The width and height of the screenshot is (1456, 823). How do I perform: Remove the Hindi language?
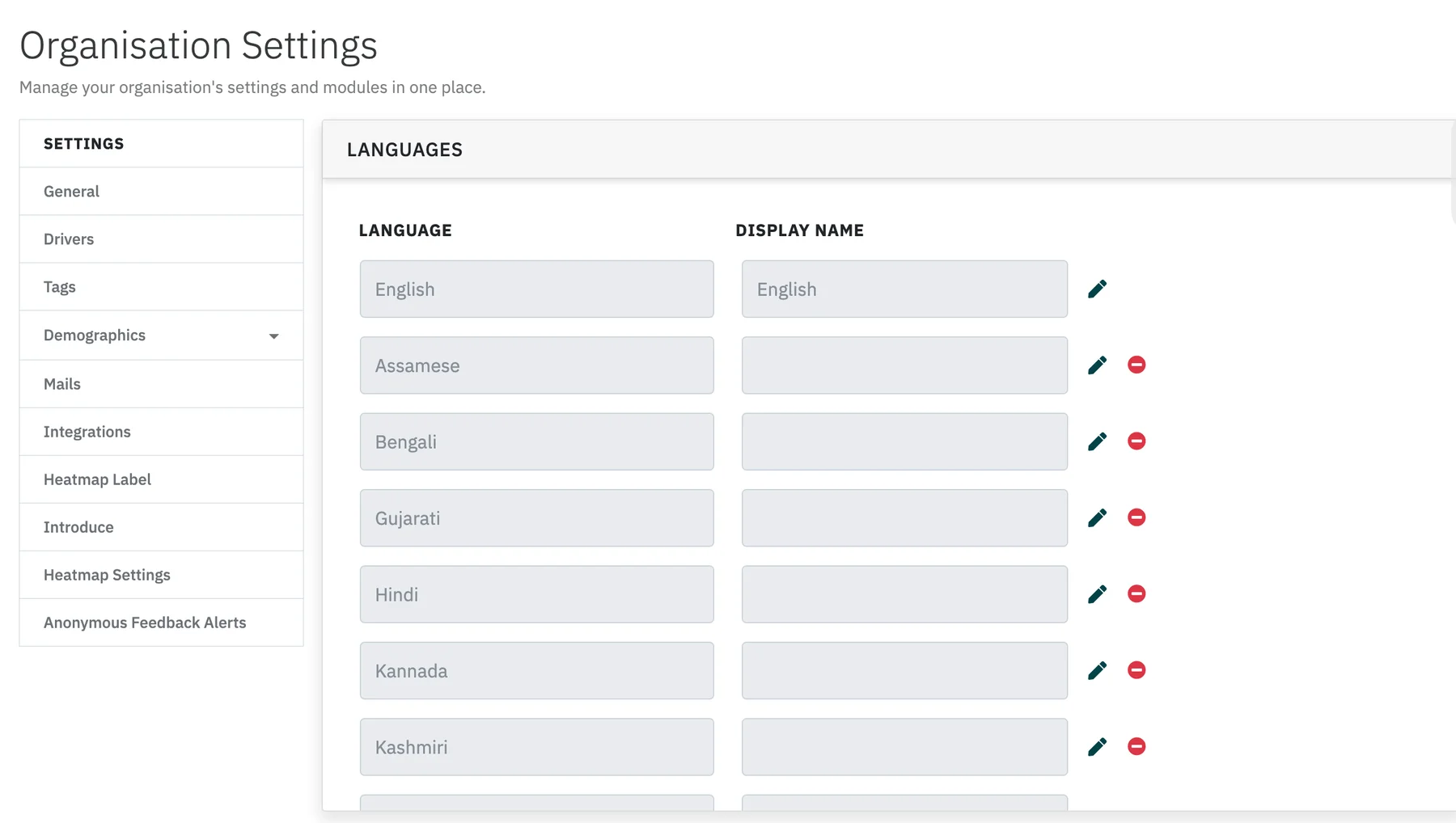click(x=1136, y=593)
